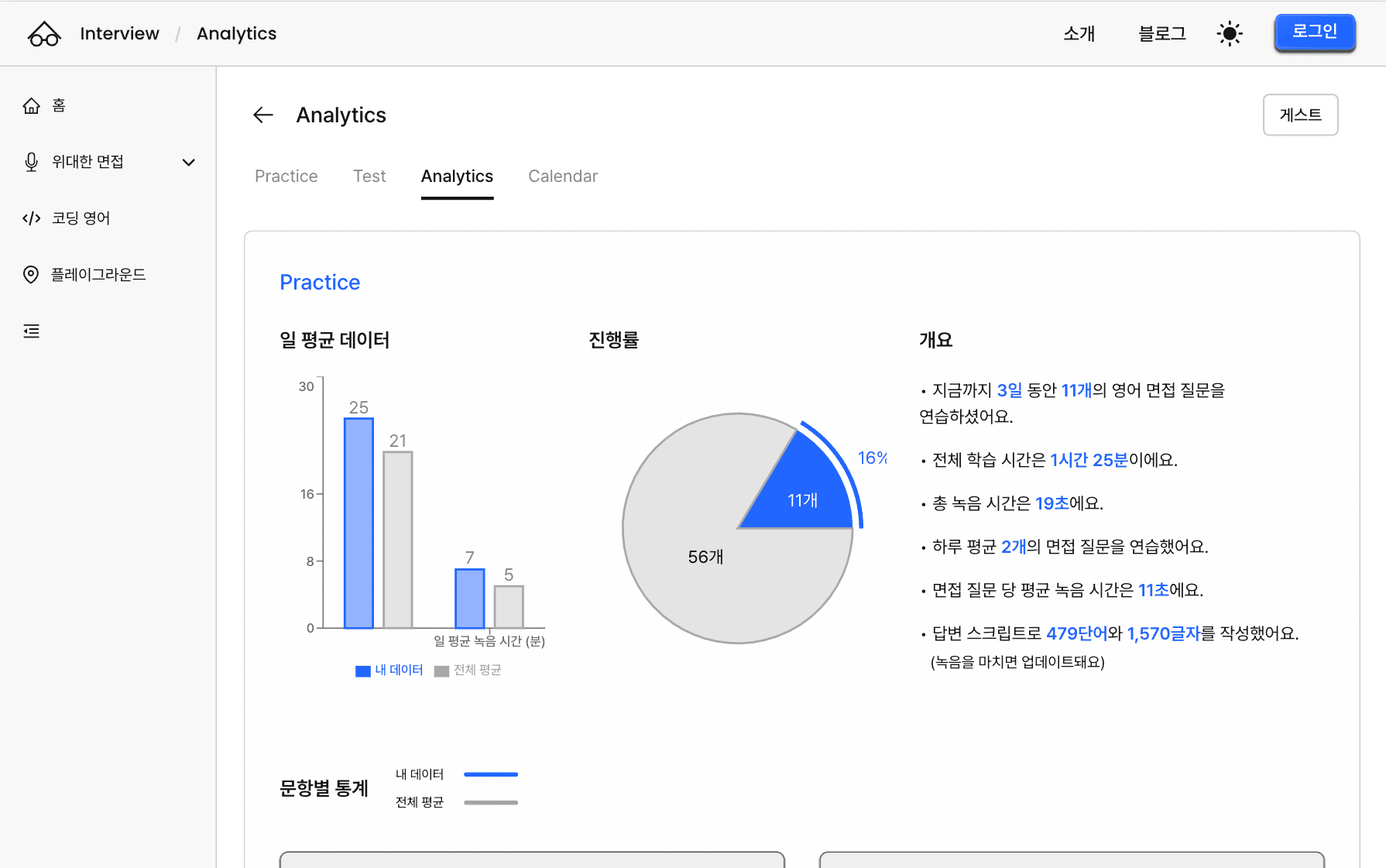
Task: Click the 로그인 button
Action: tap(1315, 33)
